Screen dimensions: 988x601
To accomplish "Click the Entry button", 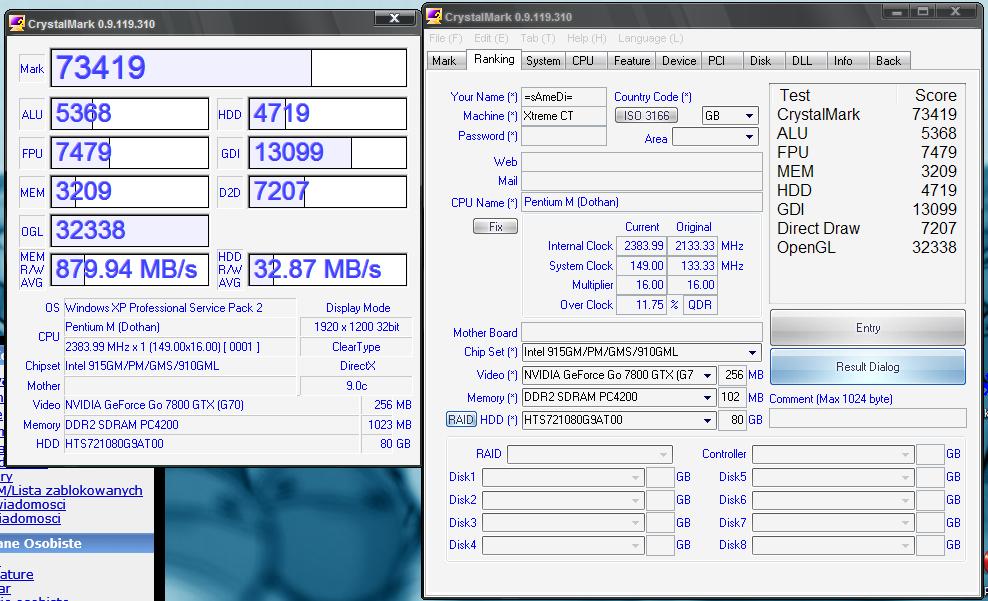I will (x=868, y=328).
